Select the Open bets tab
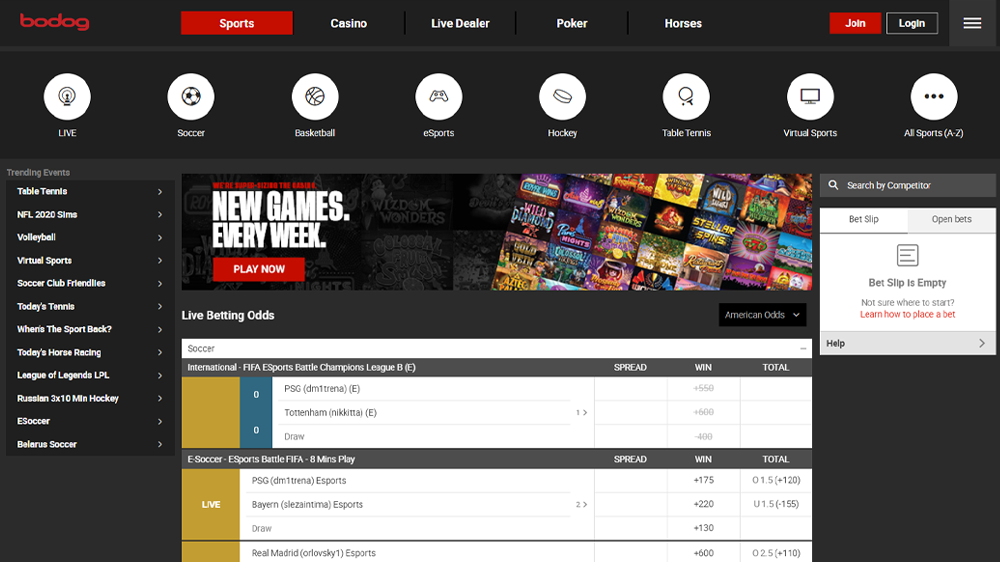 [952, 219]
